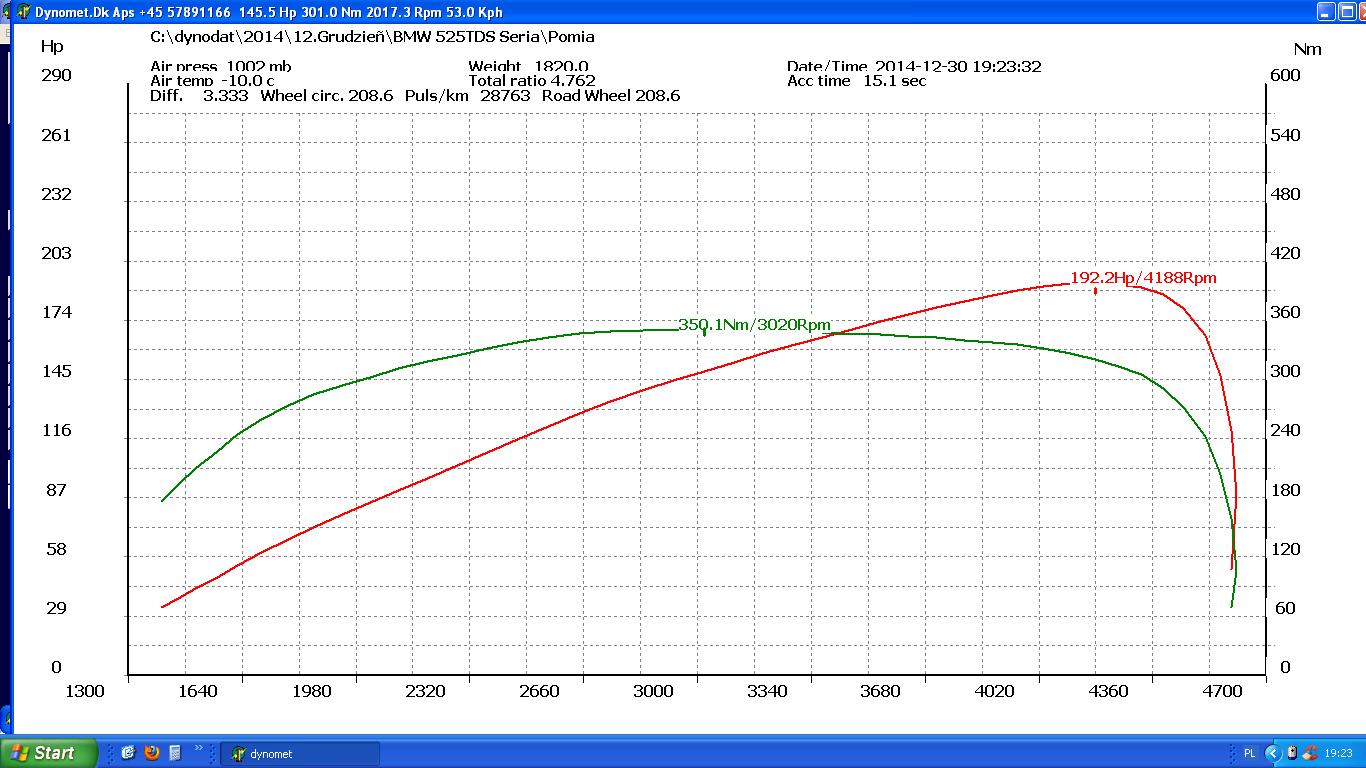The width and height of the screenshot is (1366, 768).
Task: Click the battery tray icon
Action: pyautogui.click(x=1291, y=754)
